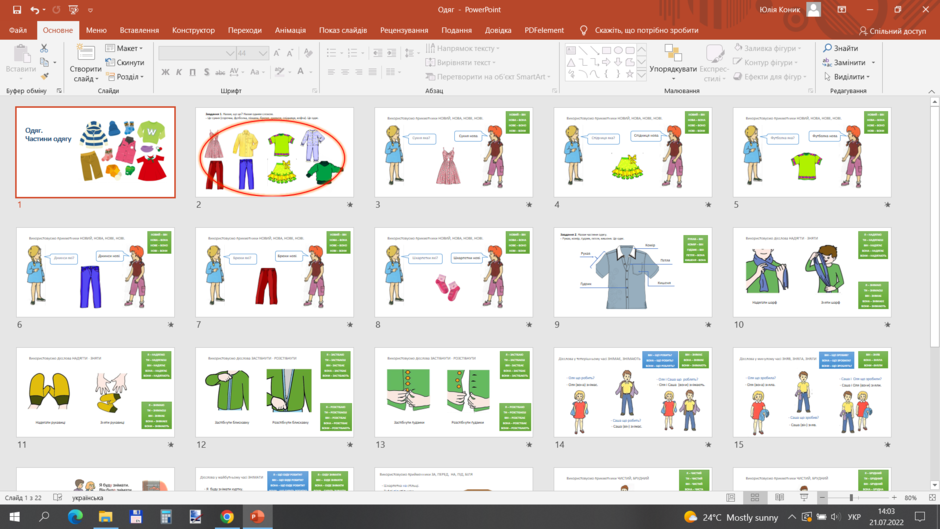Undo last action in Quick Access Toolbar
This screenshot has height=529, width=940.
click(x=35, y=10)
